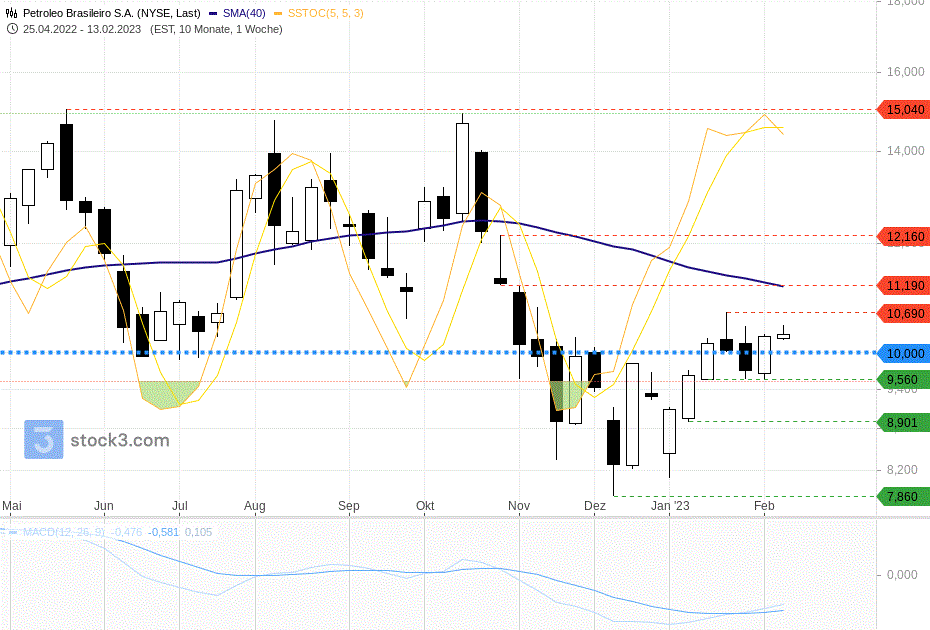930x630 pixels.
Task: Click the red 12,160 resistance label
Action: pyautogui.click(x=903, y=236)
